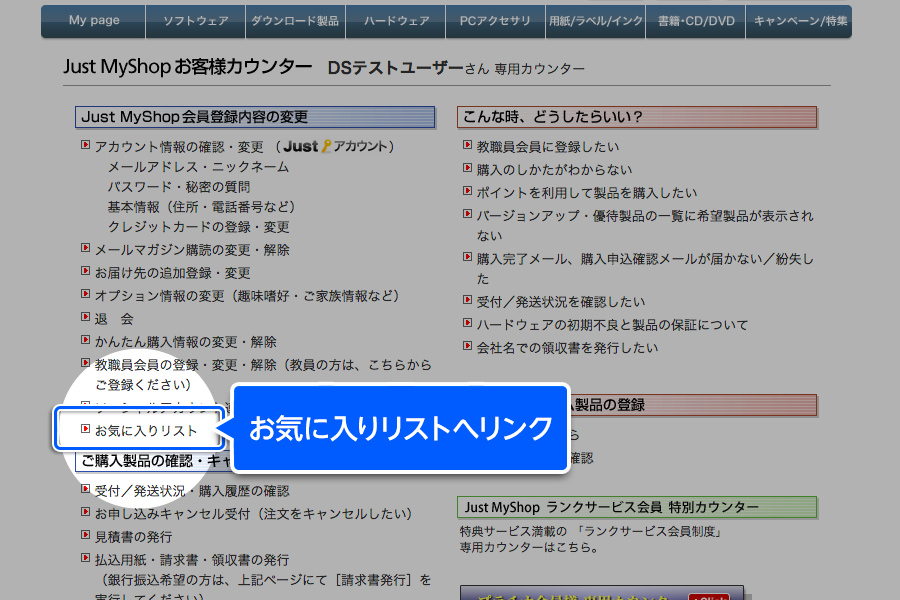Open 教職員会員の登録・変更・解除 link
Image resolution: width=900 pixels, height=600 pixels.
[263, 374]
